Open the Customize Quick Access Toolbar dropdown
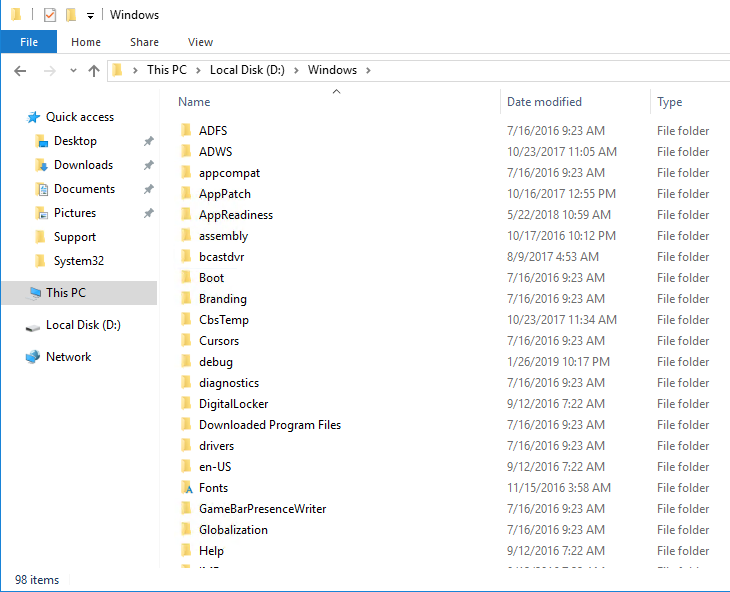730x592 pixels. click(x=90, y=16)
